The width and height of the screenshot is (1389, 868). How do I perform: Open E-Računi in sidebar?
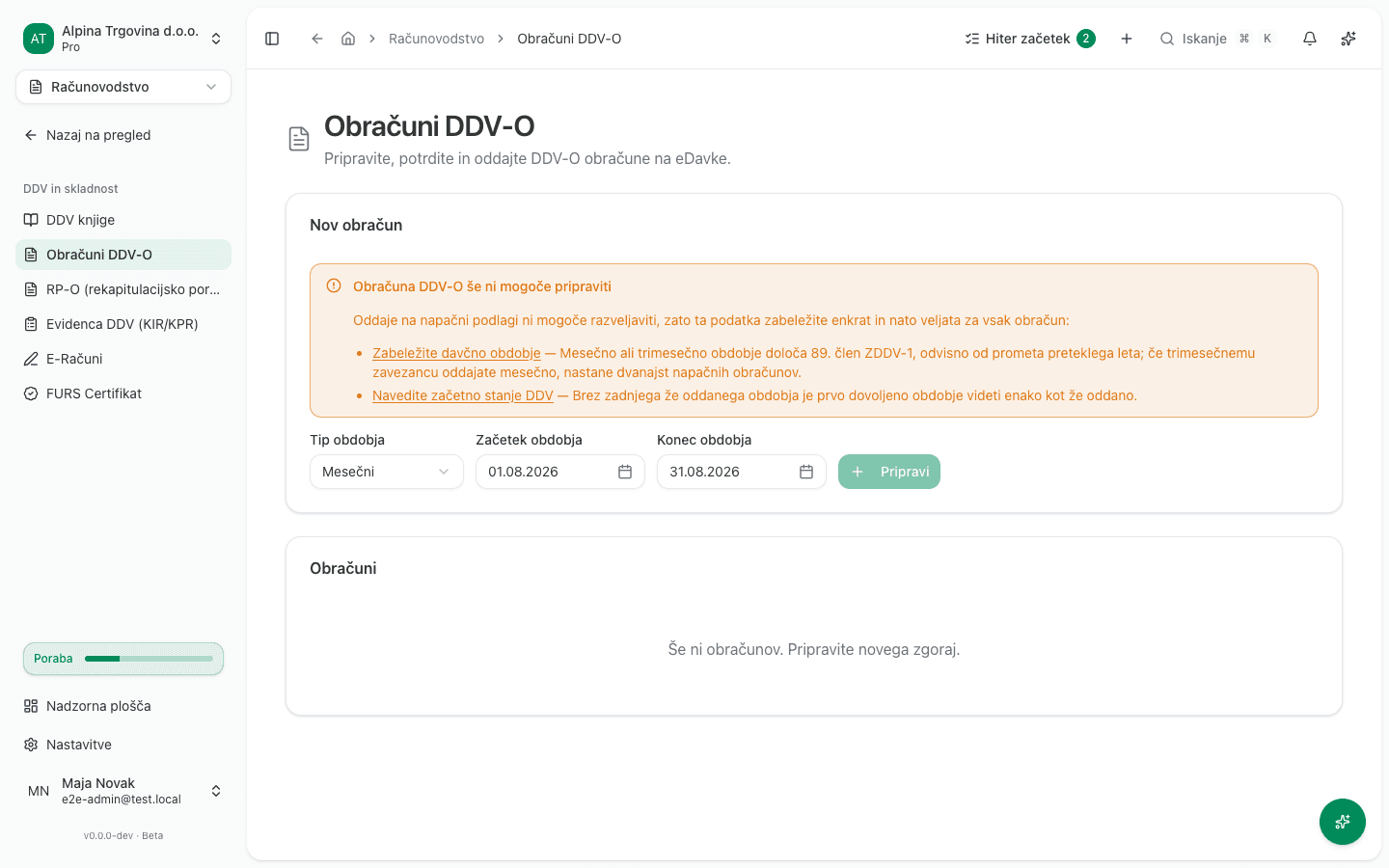click(x=123, y=359)
